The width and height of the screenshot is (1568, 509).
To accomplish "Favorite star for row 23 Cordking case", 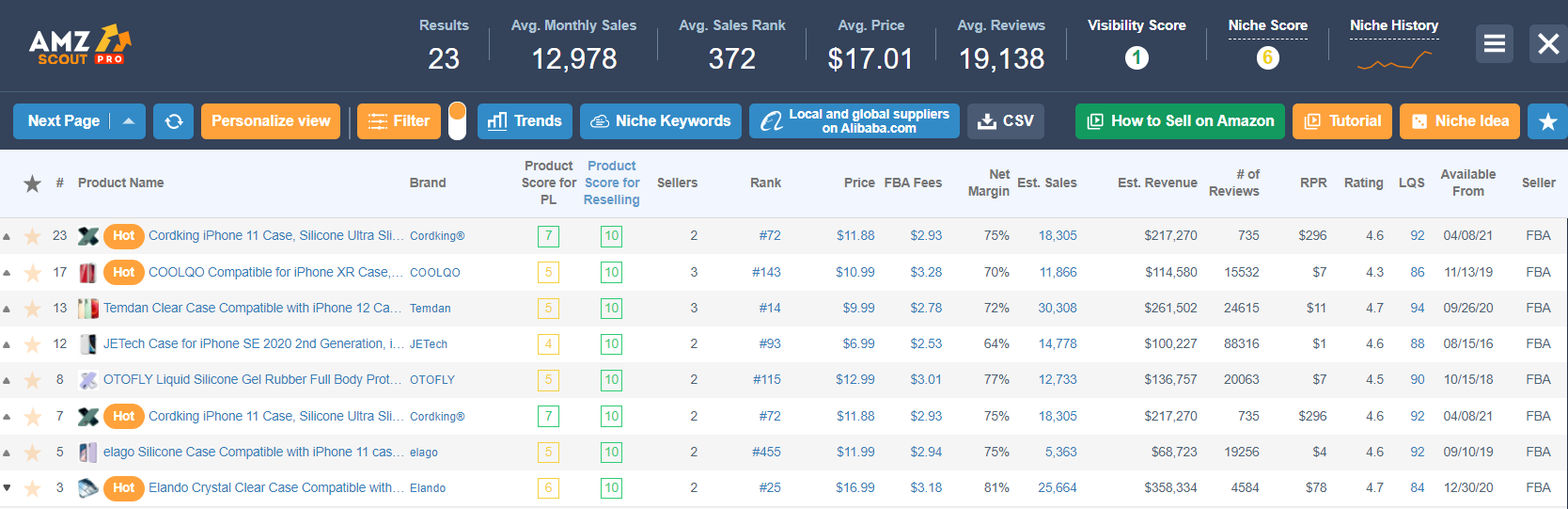I will coord(32,236).
